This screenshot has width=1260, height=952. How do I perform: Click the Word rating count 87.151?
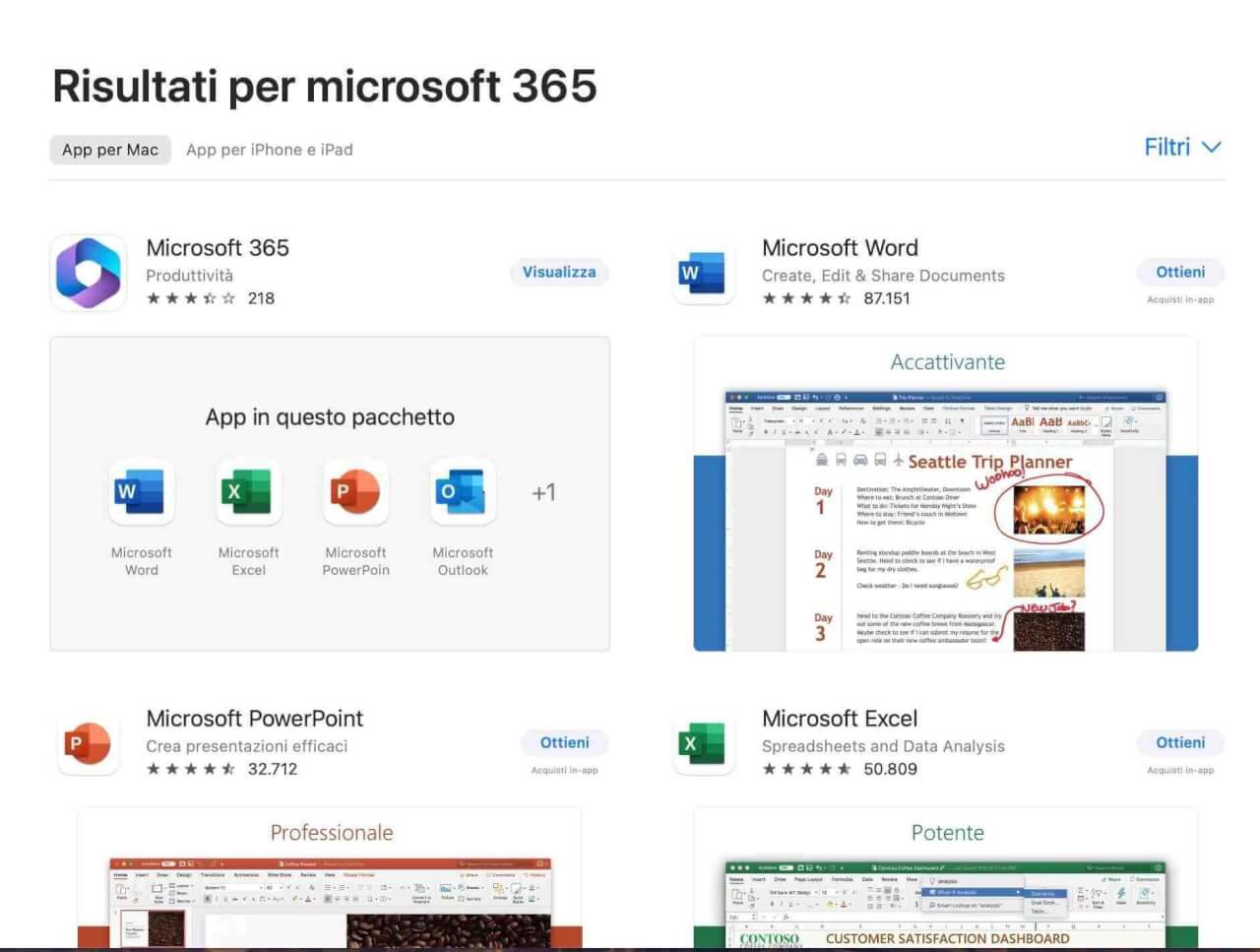click(887, 298)
